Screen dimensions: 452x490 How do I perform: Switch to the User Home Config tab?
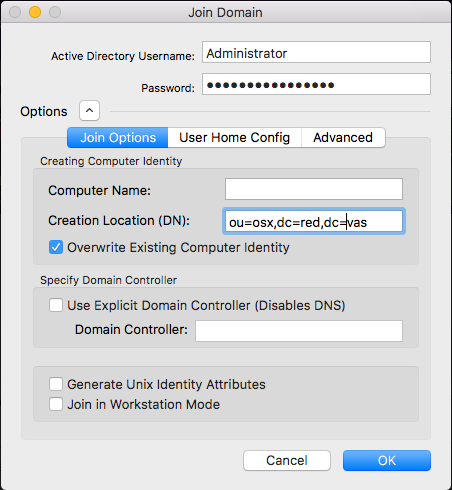tap(234, 137)
